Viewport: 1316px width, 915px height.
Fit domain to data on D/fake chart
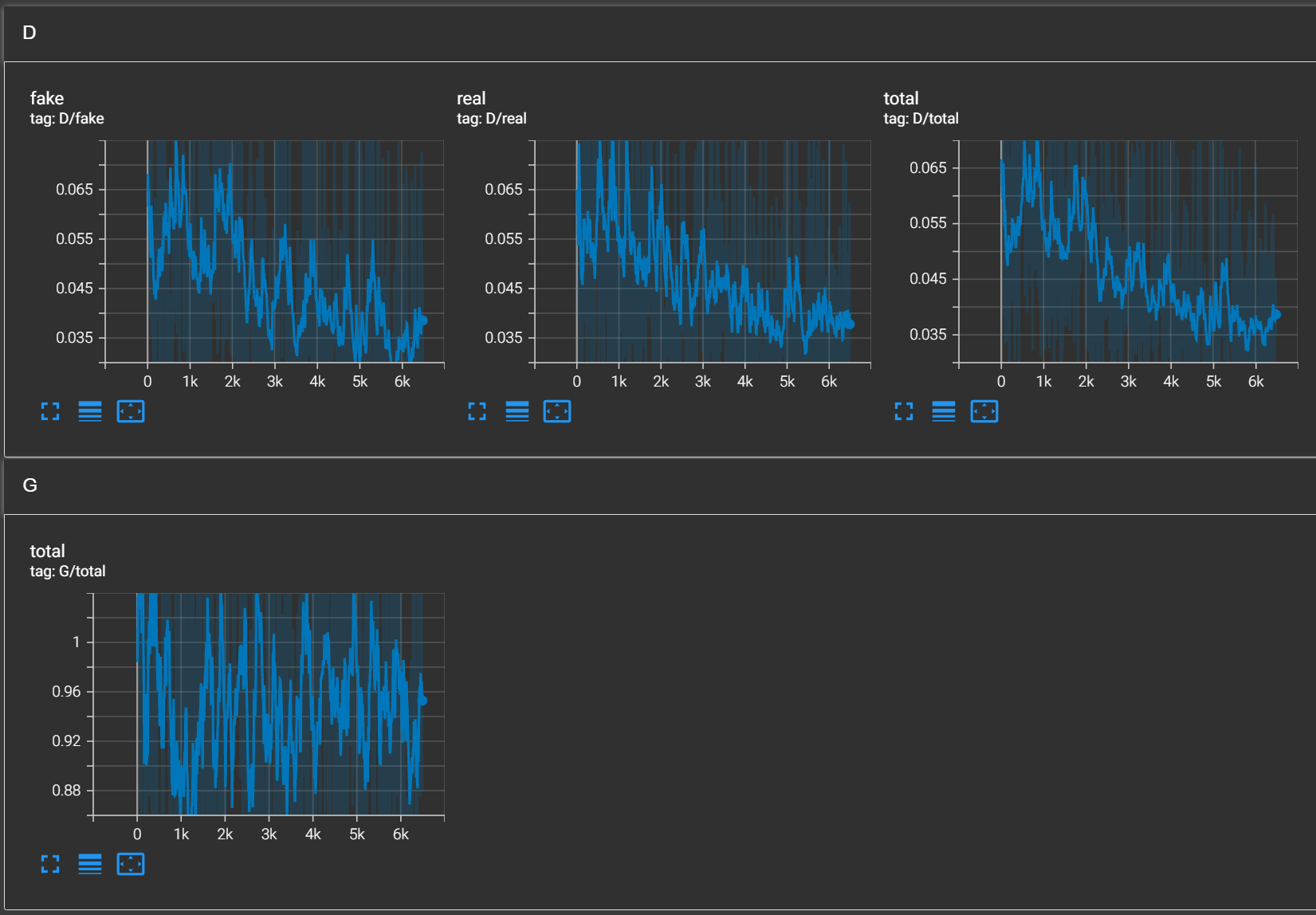[x=131, y=411]
